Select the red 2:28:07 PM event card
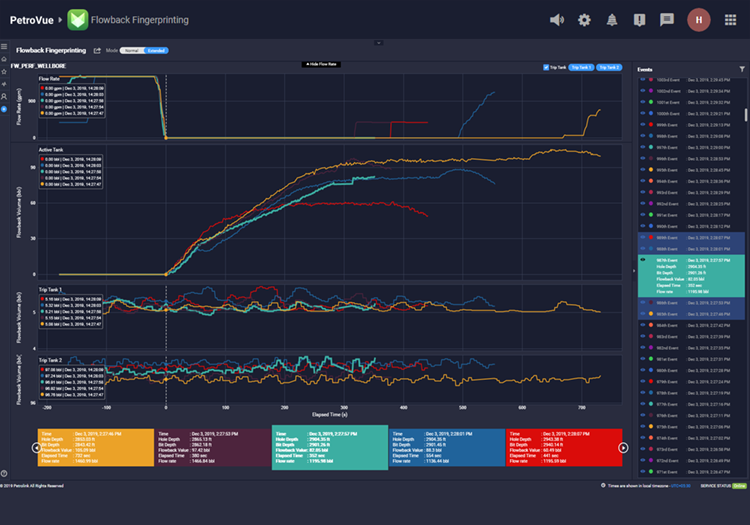The image size is (750, 525). coord(564,448)
